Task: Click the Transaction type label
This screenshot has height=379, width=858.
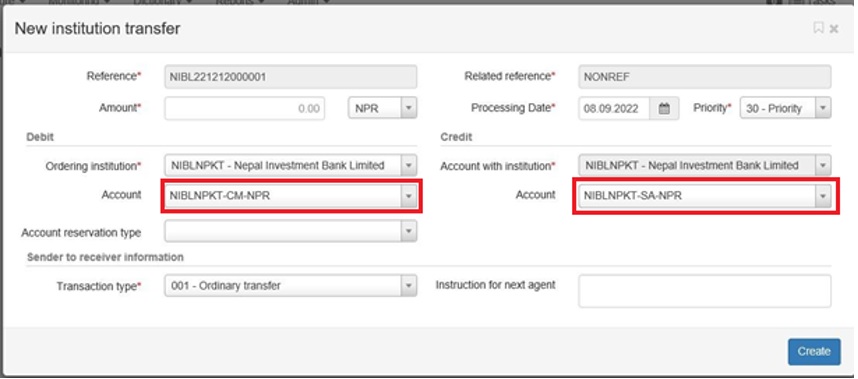Action: (x=99, y=286)
